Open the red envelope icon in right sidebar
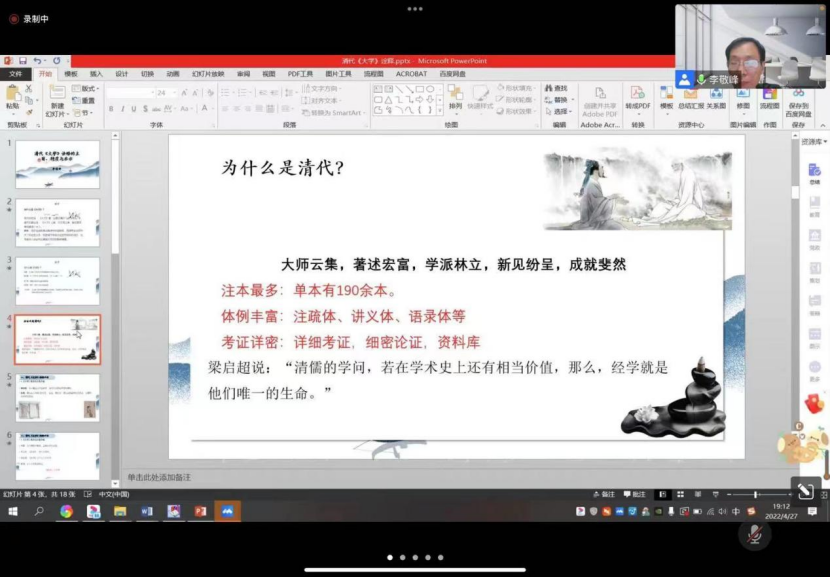This screenshot has height=577, width=830. [814, 403]
